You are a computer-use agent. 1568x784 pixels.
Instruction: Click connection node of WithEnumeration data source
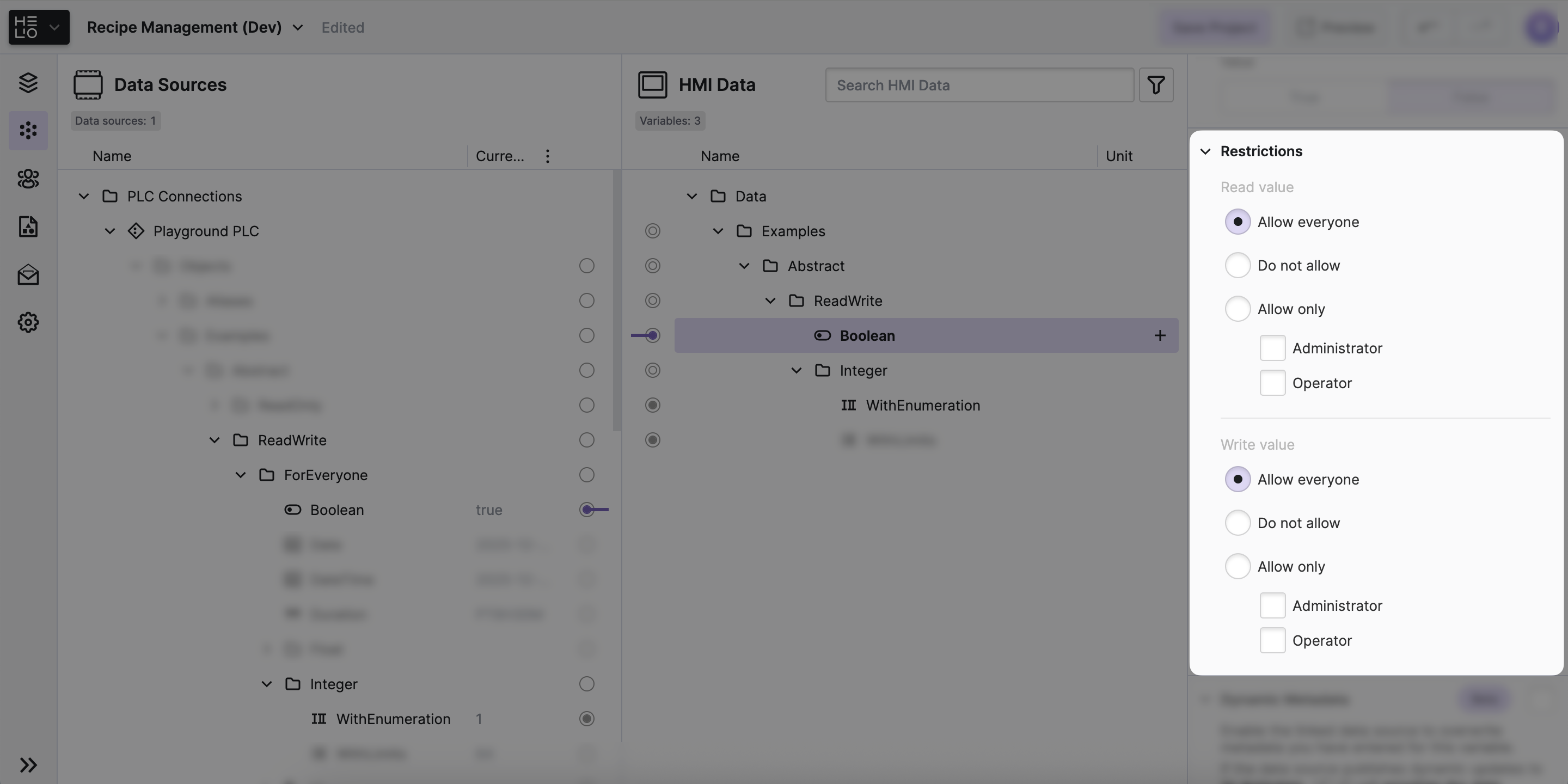[586, 719]
